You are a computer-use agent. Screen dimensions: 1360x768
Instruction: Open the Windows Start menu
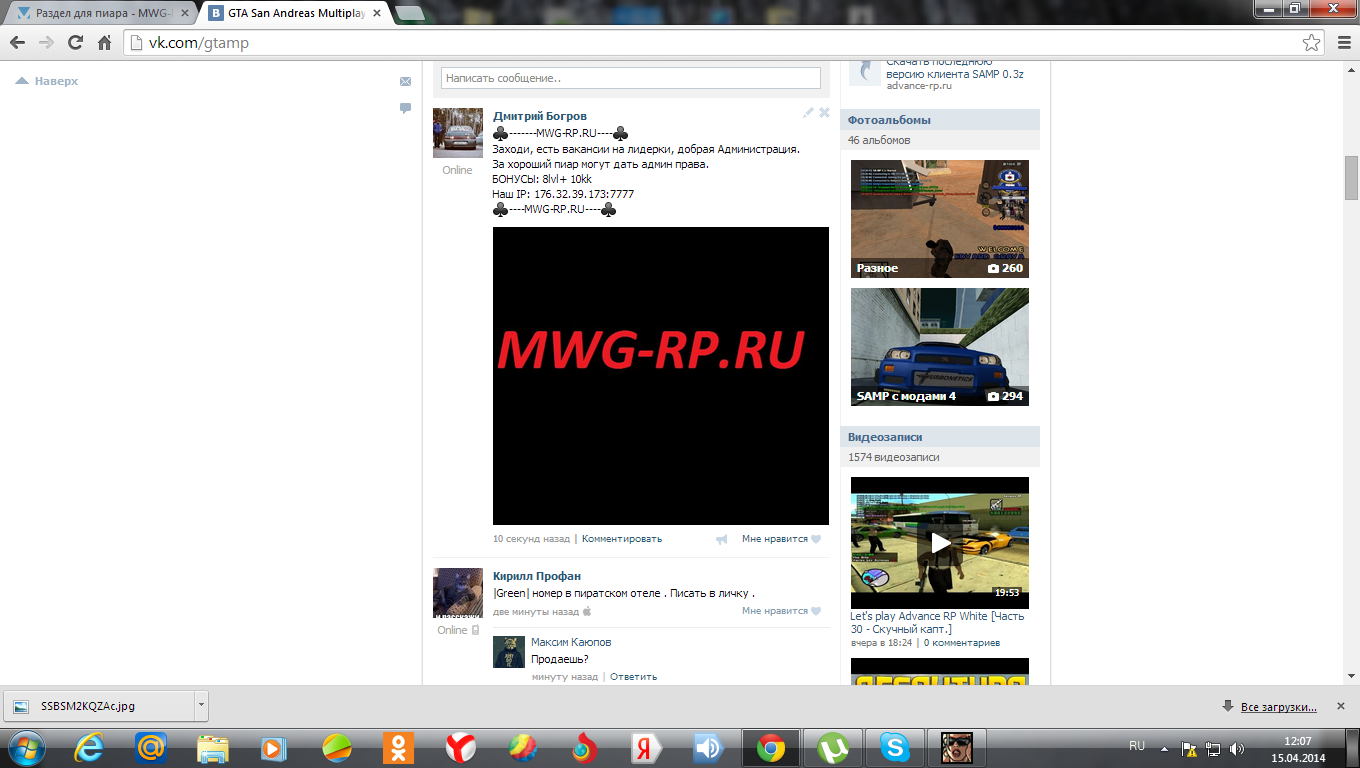point(27,747)
